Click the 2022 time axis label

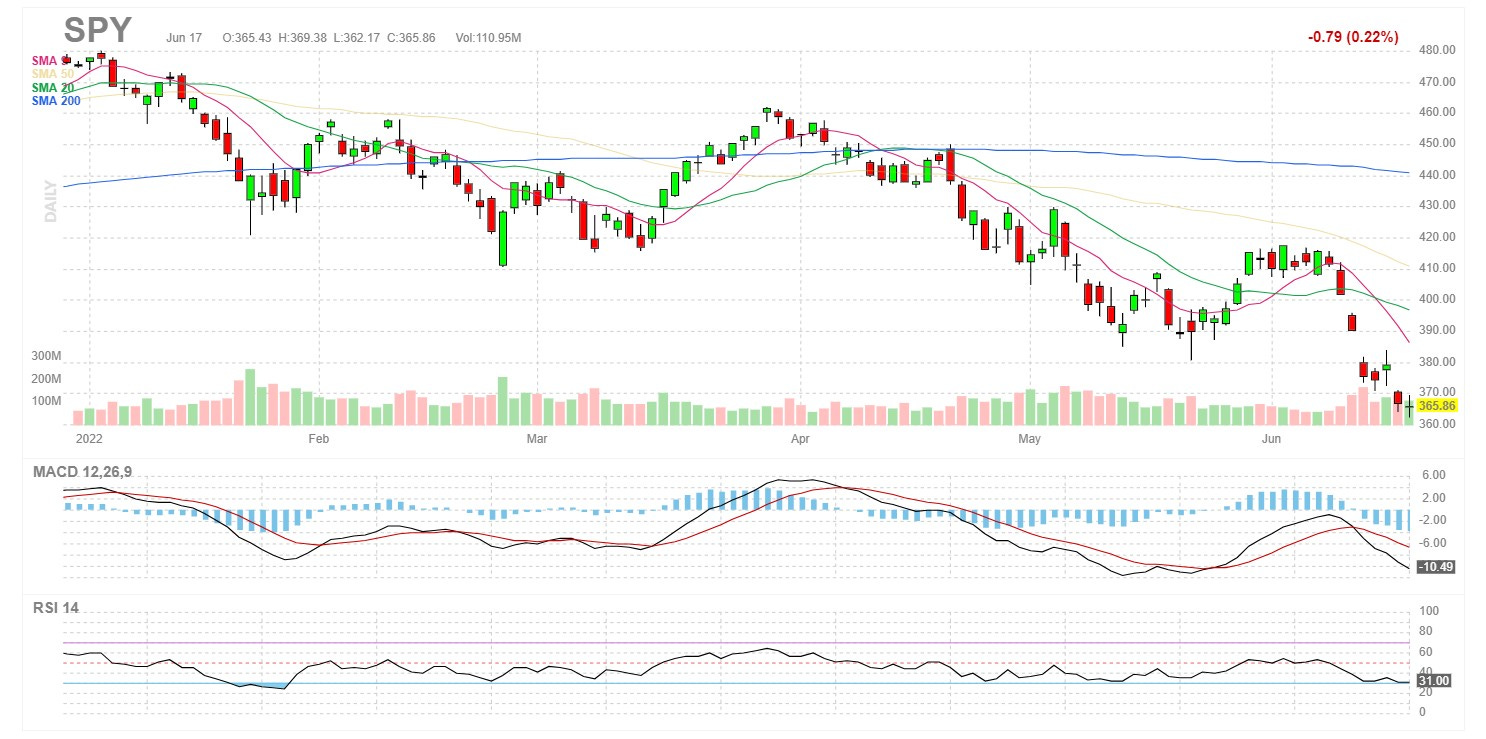(x=90, y=438)
